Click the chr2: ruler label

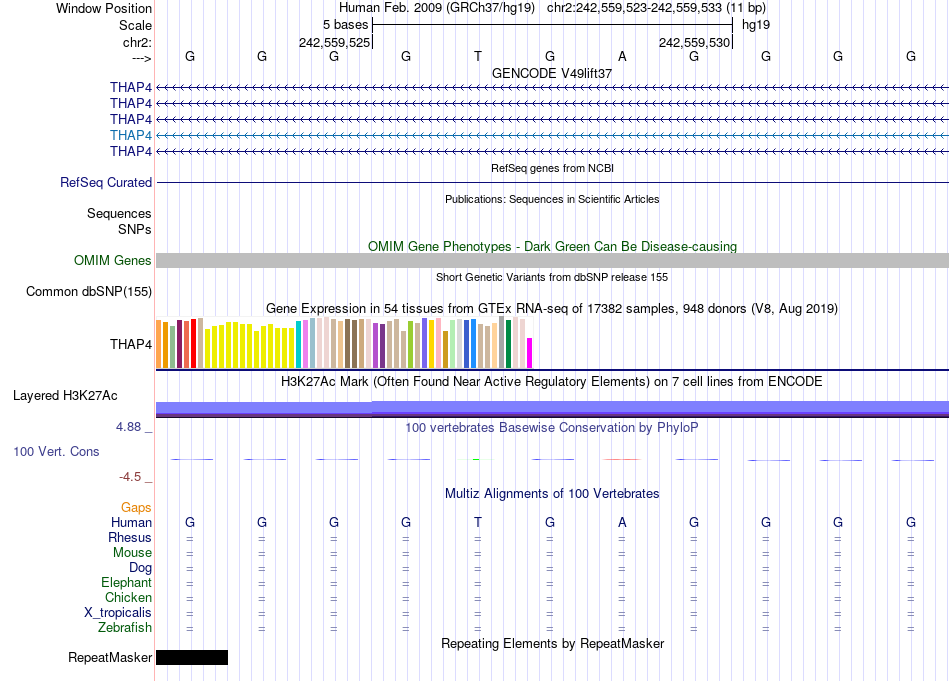(x=137, y=42)
